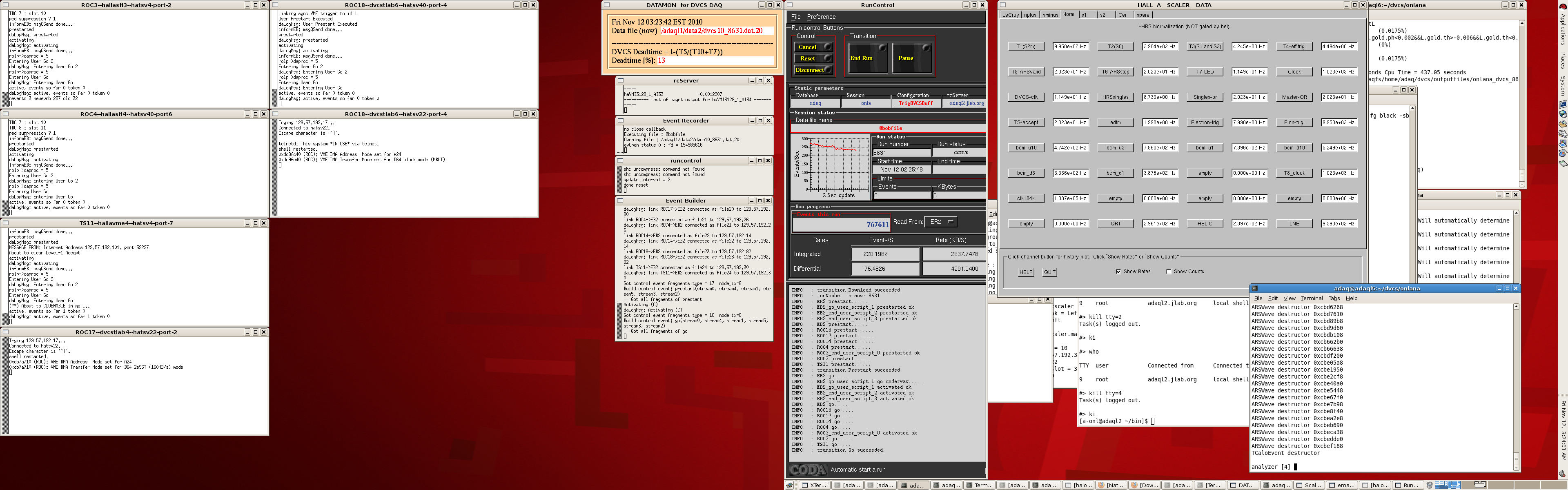
Task: Click the bcm_u10 channel button
Action: click(x=1026, y=147)
